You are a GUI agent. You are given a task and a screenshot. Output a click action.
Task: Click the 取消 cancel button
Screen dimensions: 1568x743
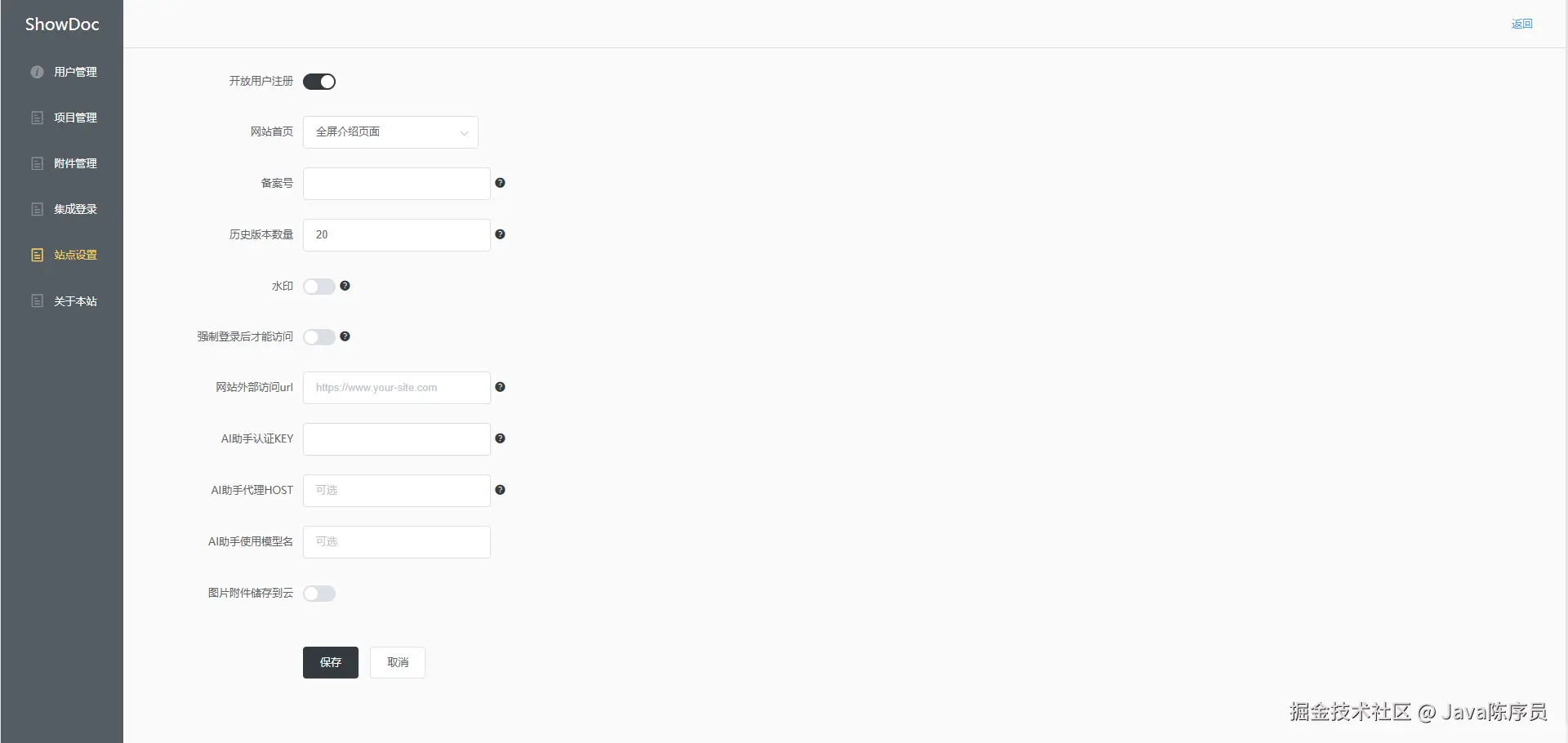click(398, 662)
